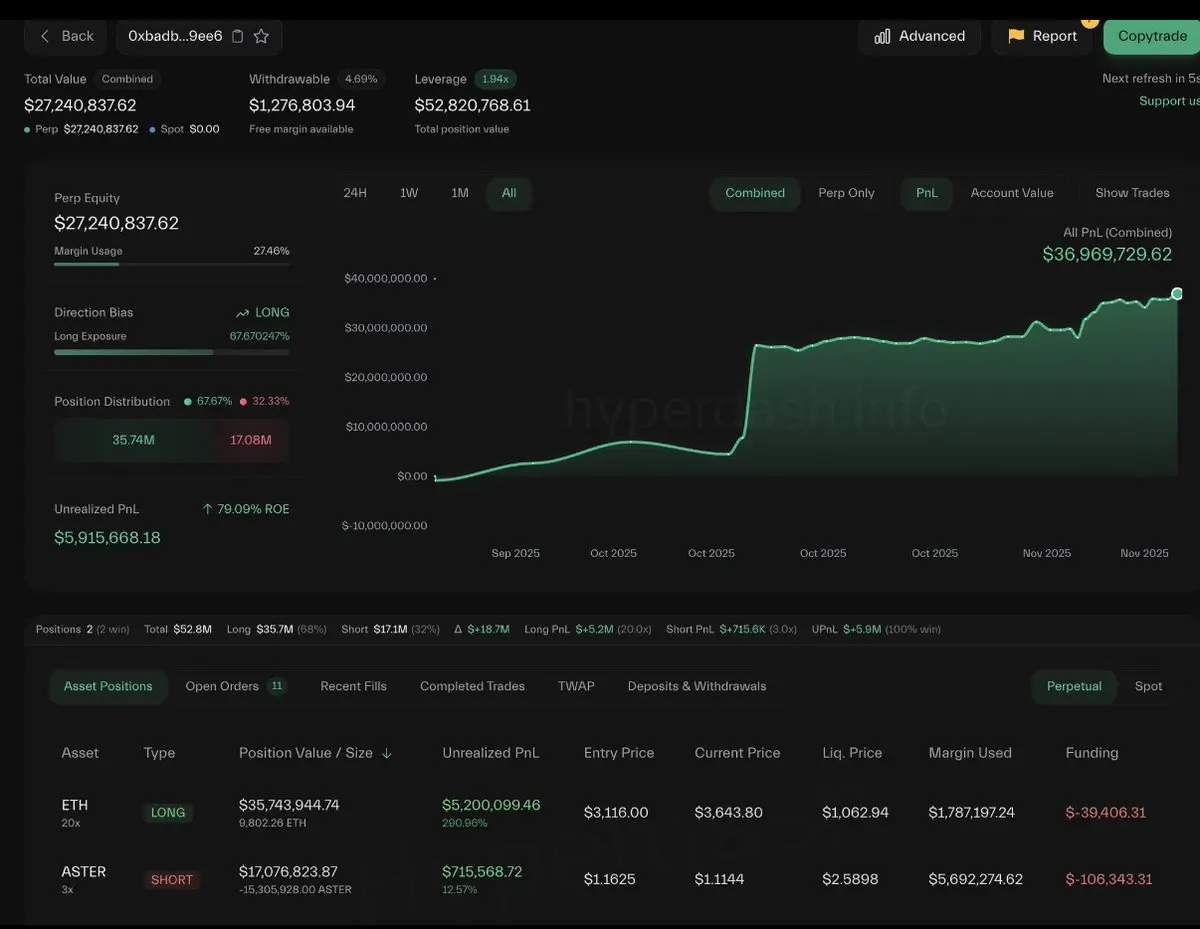Click ETH unrealized PnL $5,200,099.46
This screenshot has height=929, width=1200.
(491, 805)
